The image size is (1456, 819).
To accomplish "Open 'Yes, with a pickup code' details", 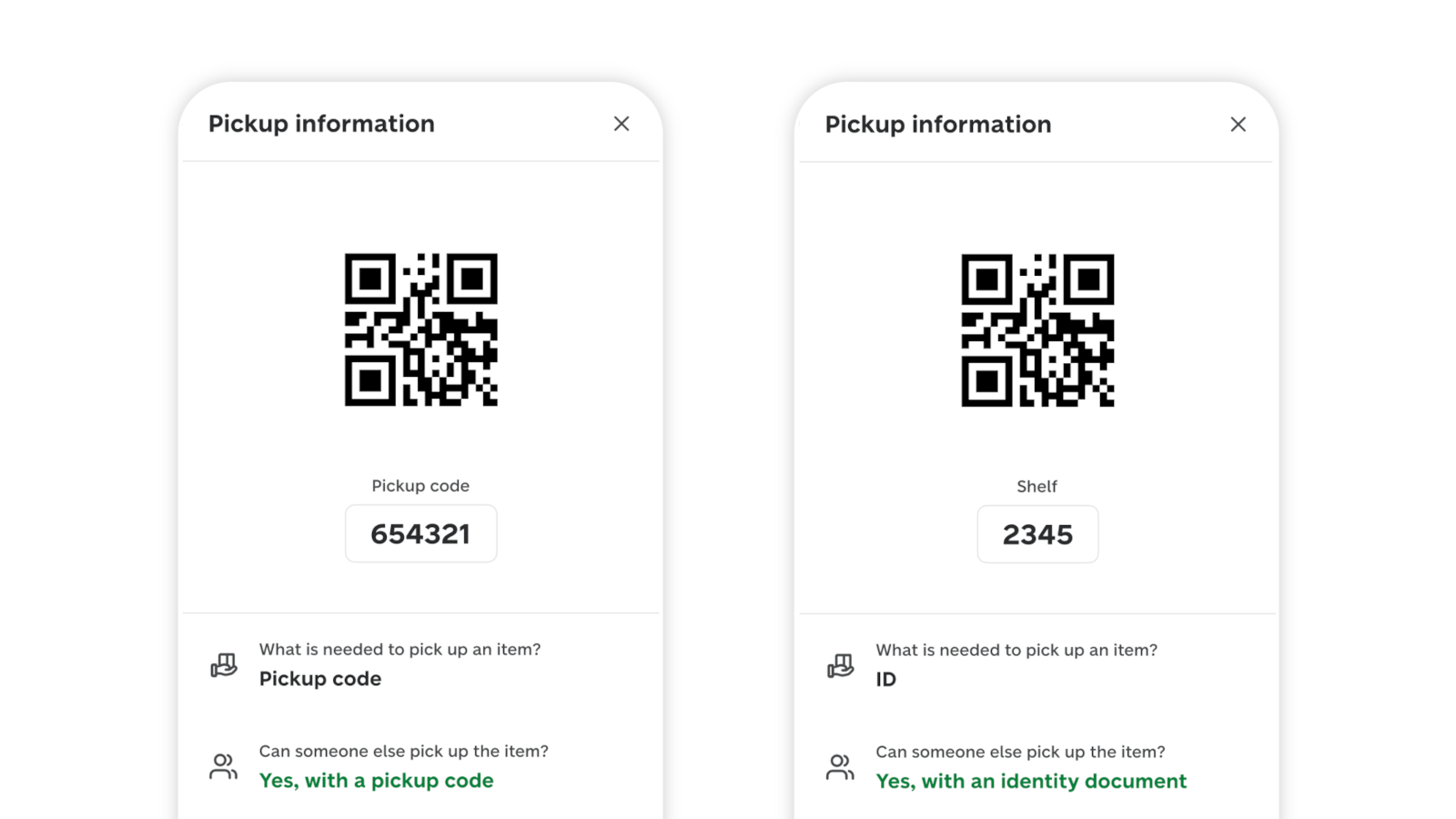I will [376, 780].
